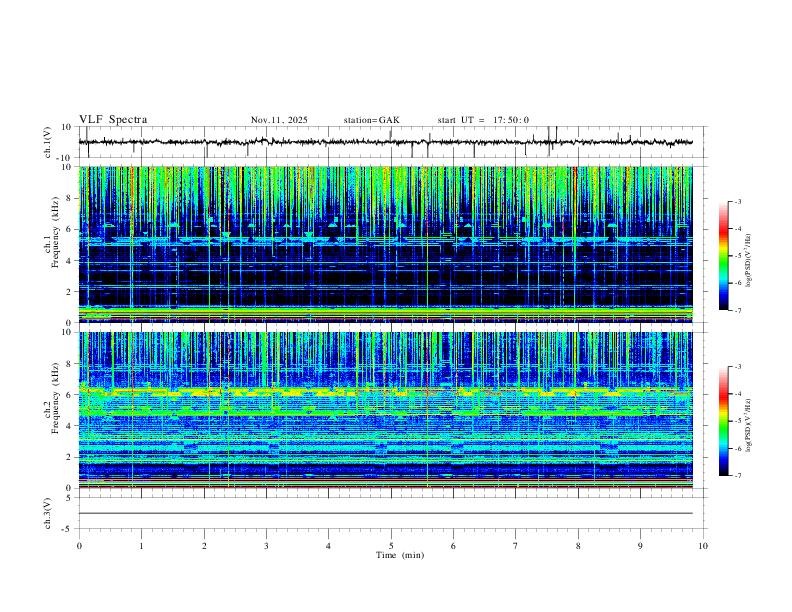Click time axis tick label "3"
792x612 pixels.
(266, 546)
